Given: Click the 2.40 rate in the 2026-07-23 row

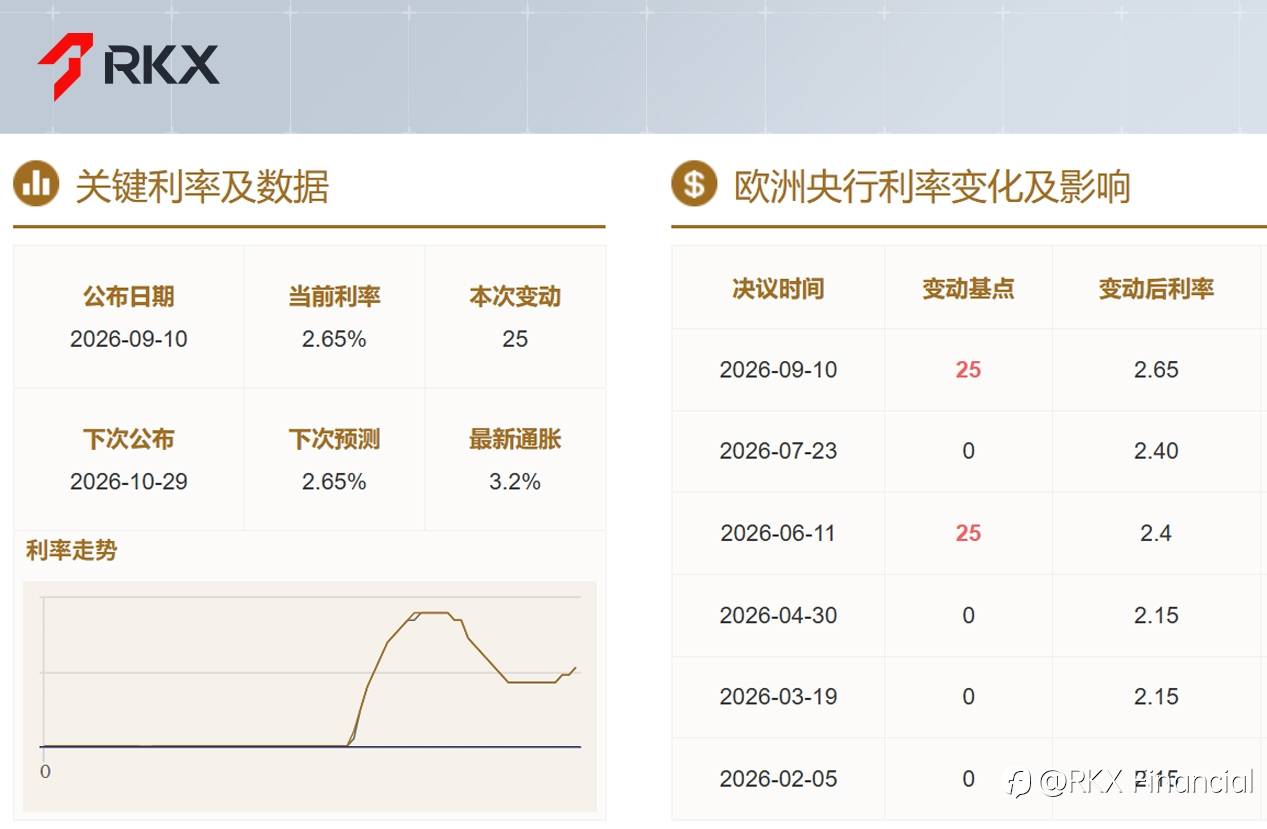Looking at the screenshot, I should [1156, 451].
